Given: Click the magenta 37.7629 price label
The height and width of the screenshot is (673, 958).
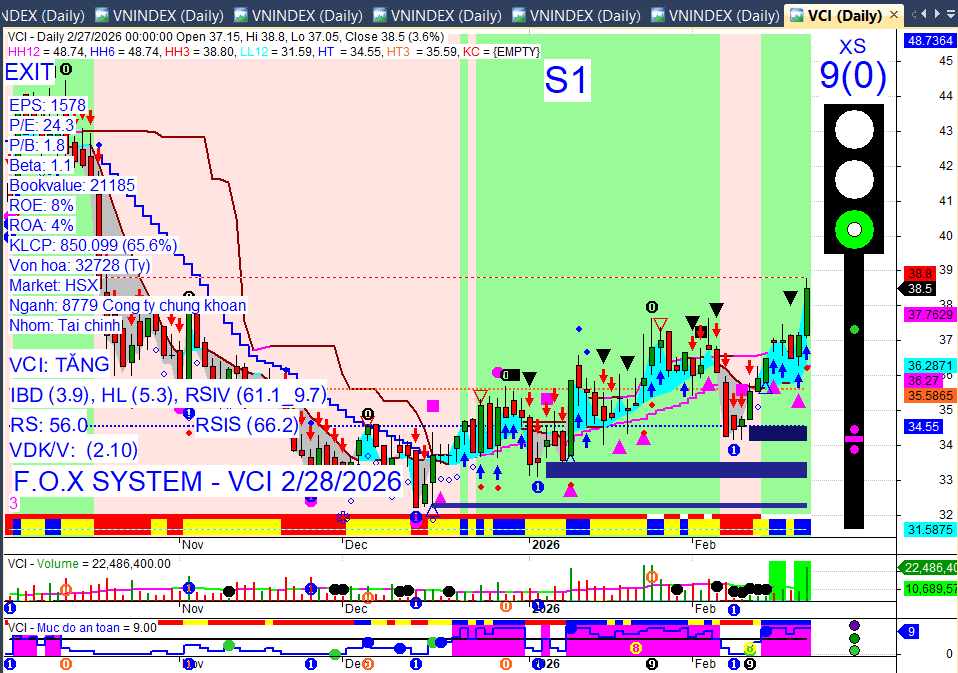Looking at the screenshot, I should [930, 315].
